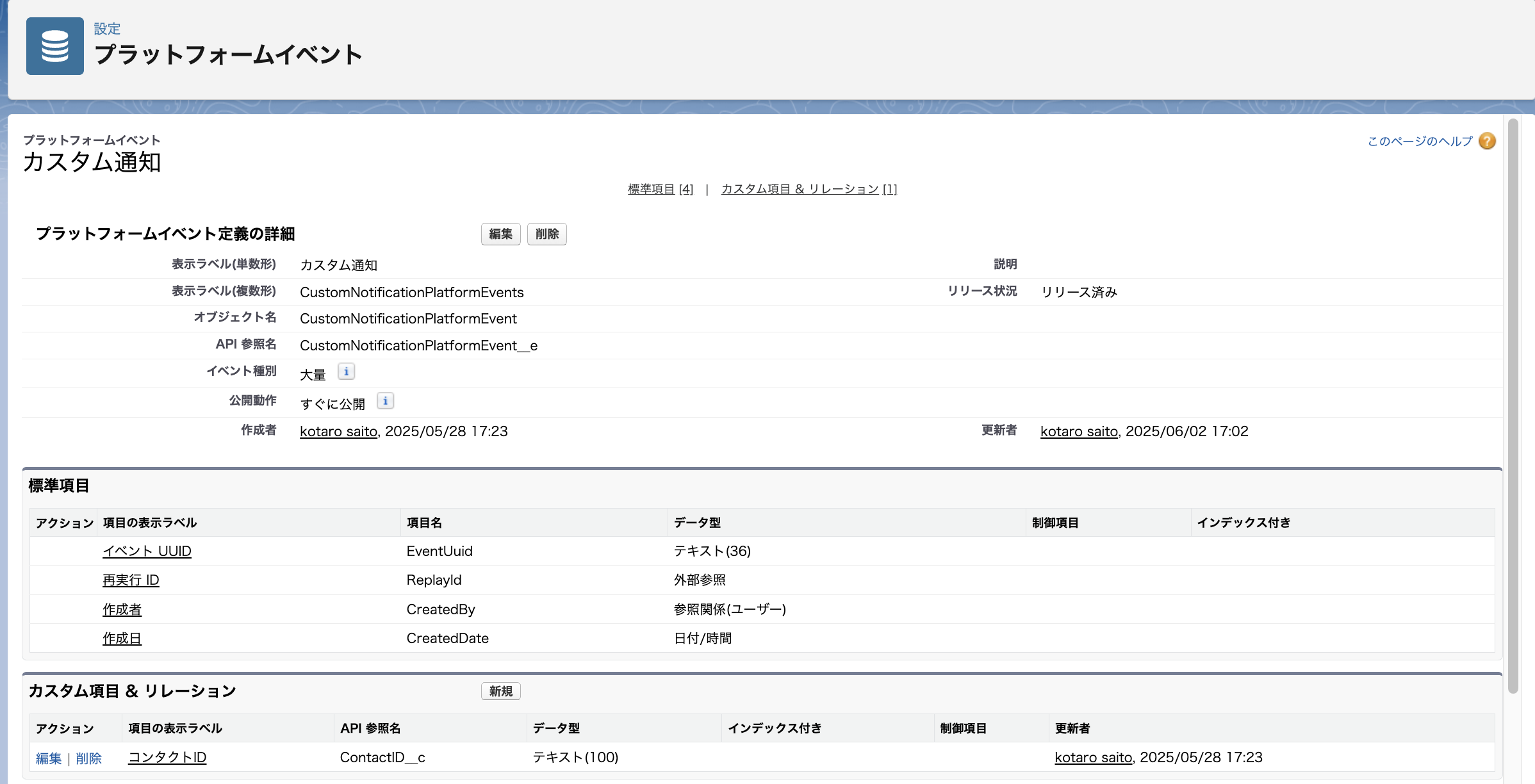Image resolution: width=1535 pixels, height=784 pixels.
Task: Jump to カスタム項目 & リレーション section
Action: tap(800, 188)
